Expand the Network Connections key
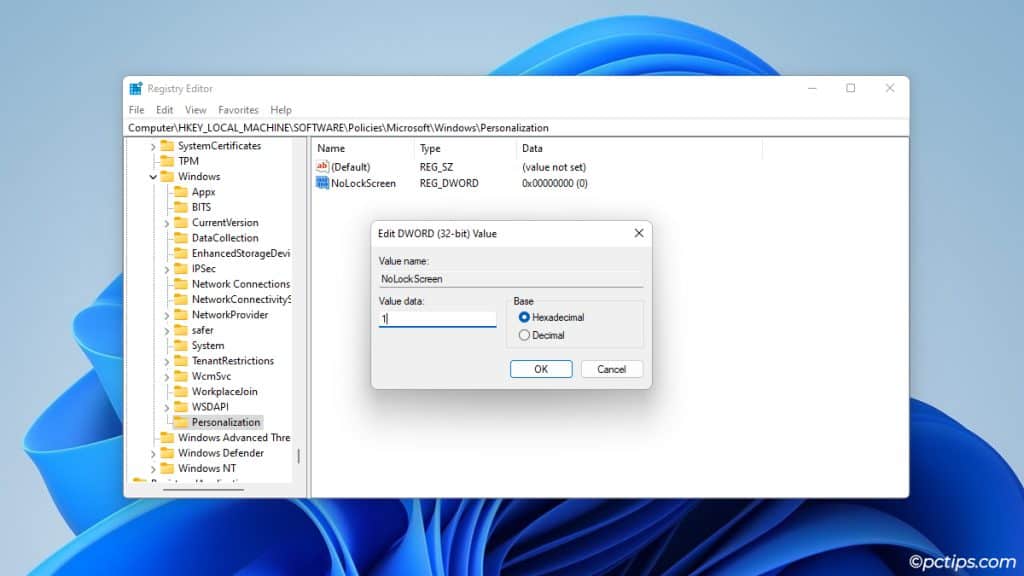1024x576 pixels. tap(167, 284)
